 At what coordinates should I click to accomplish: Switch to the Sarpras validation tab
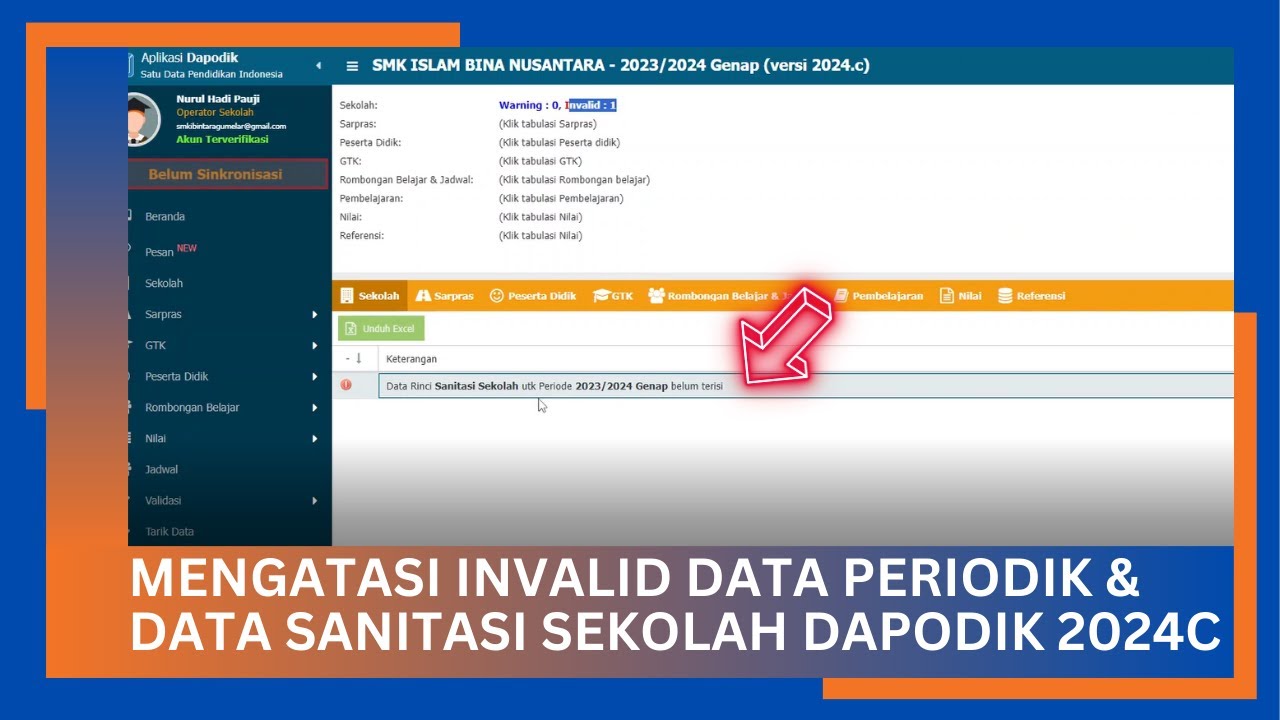tap(444, 295)
